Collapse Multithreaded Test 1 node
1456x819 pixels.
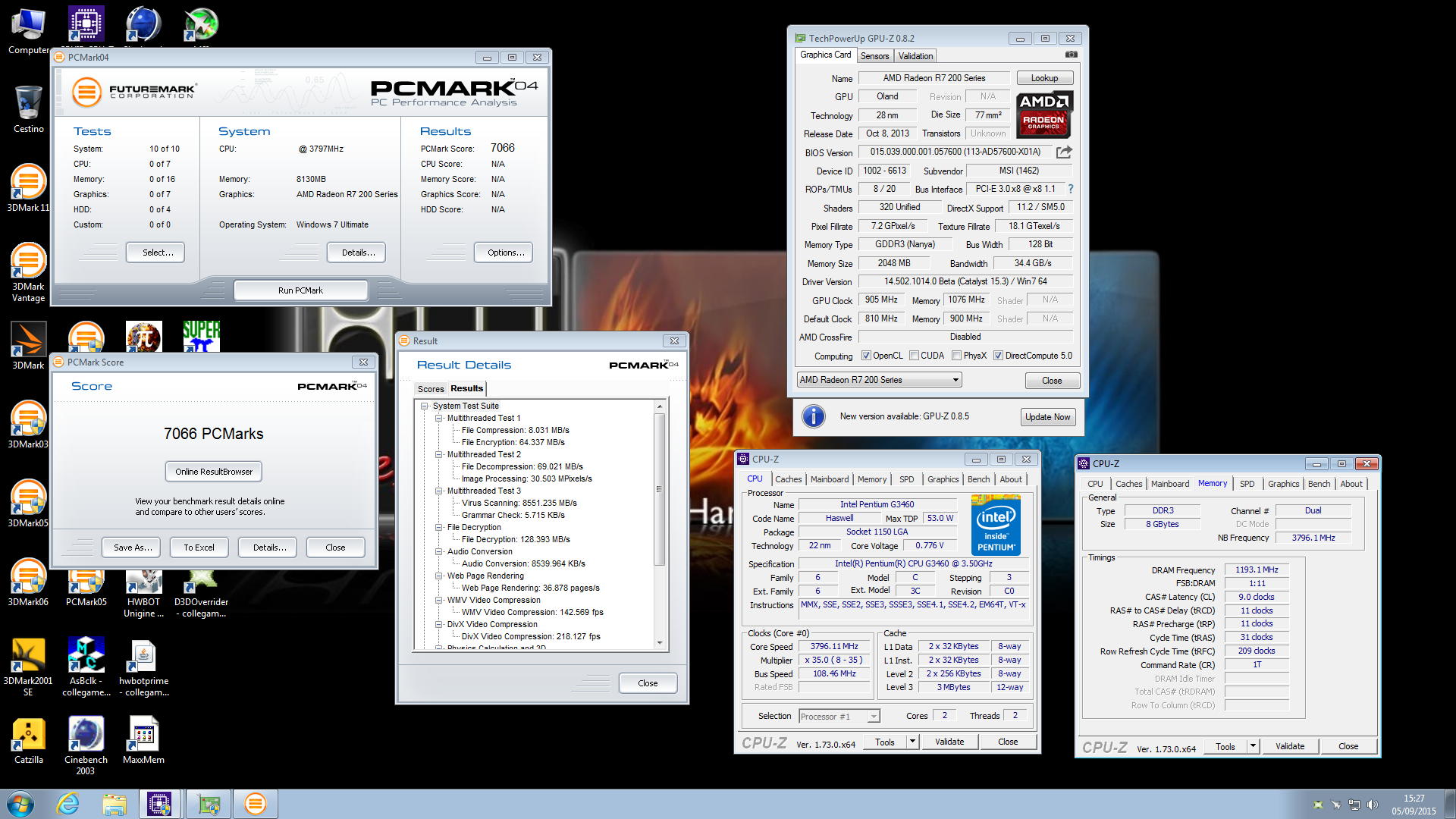click(438, 418)
